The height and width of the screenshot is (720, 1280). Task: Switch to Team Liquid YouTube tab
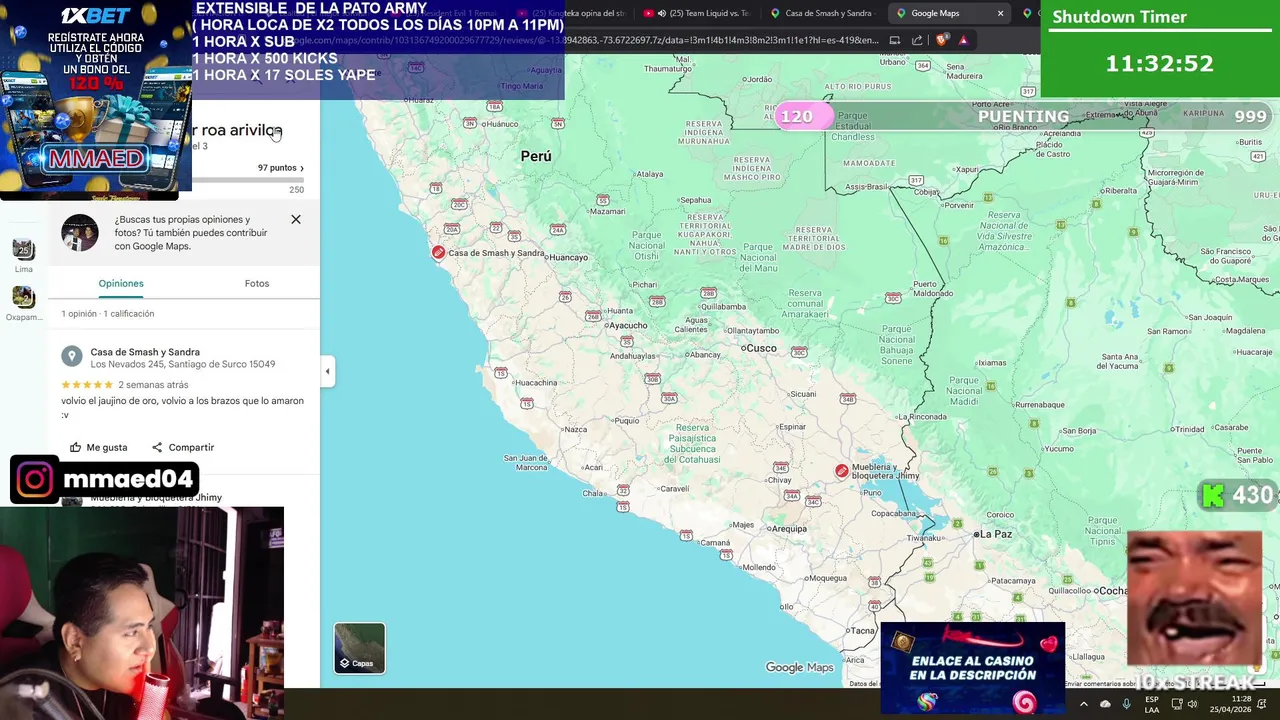click(700, 13)
